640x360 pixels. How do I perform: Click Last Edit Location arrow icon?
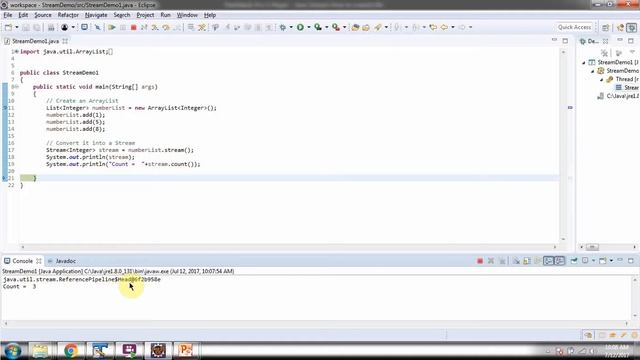(x=433, y=27)
